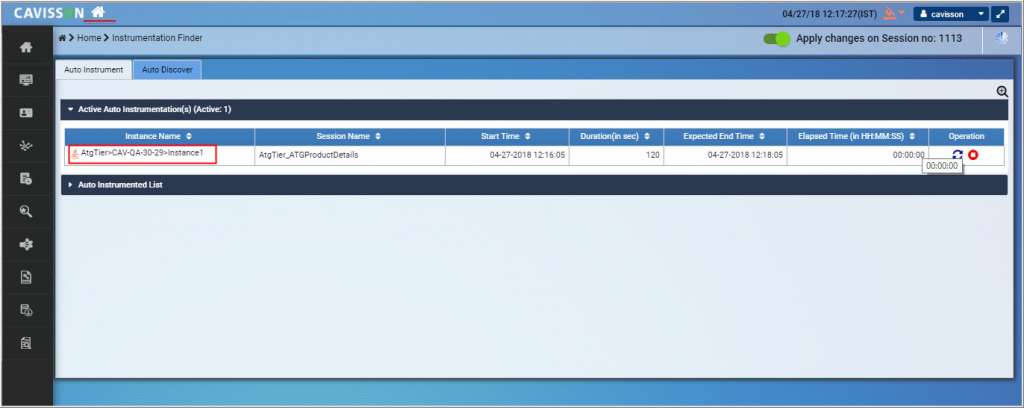
Task: Click the duration value 120
Action: (652, 155)
